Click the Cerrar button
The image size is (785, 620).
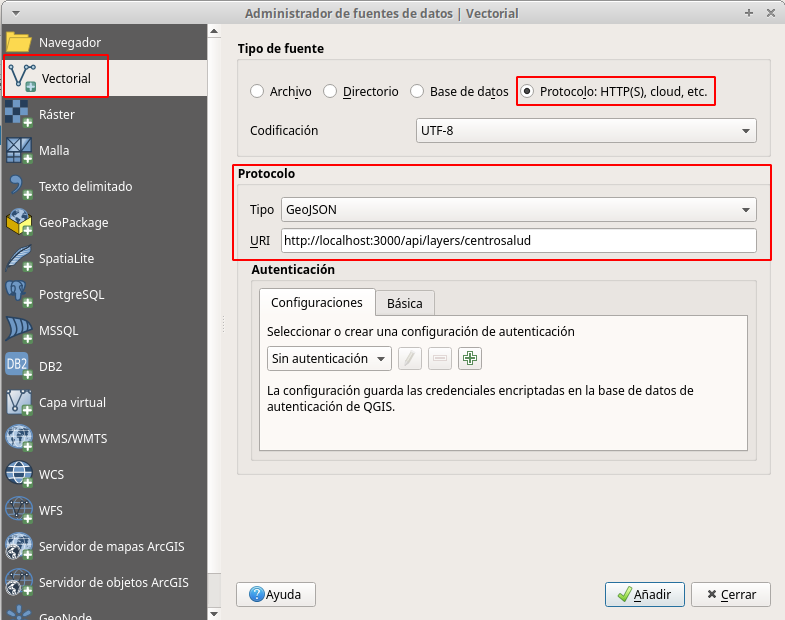click(x=731, y=594)
